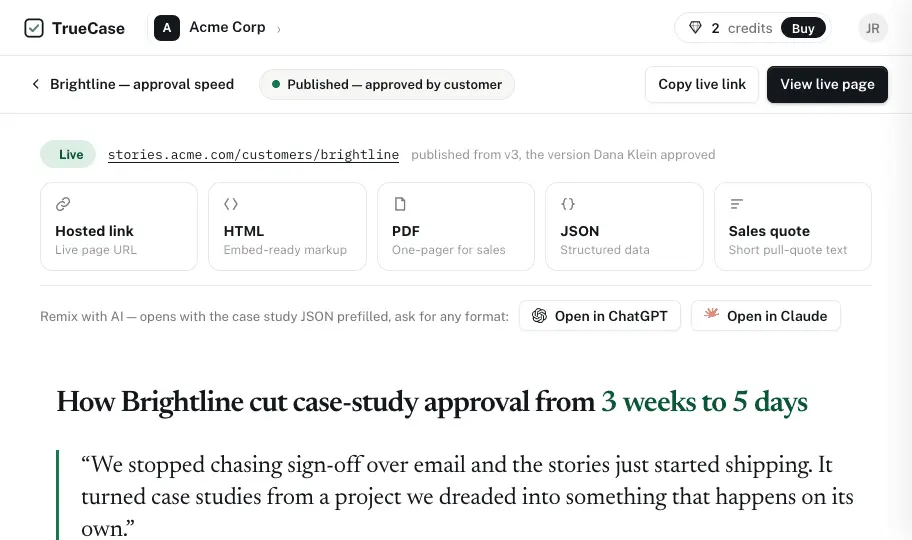
Task: Click the TrueCase checkmark logo icon
Action: click(34, 28)
